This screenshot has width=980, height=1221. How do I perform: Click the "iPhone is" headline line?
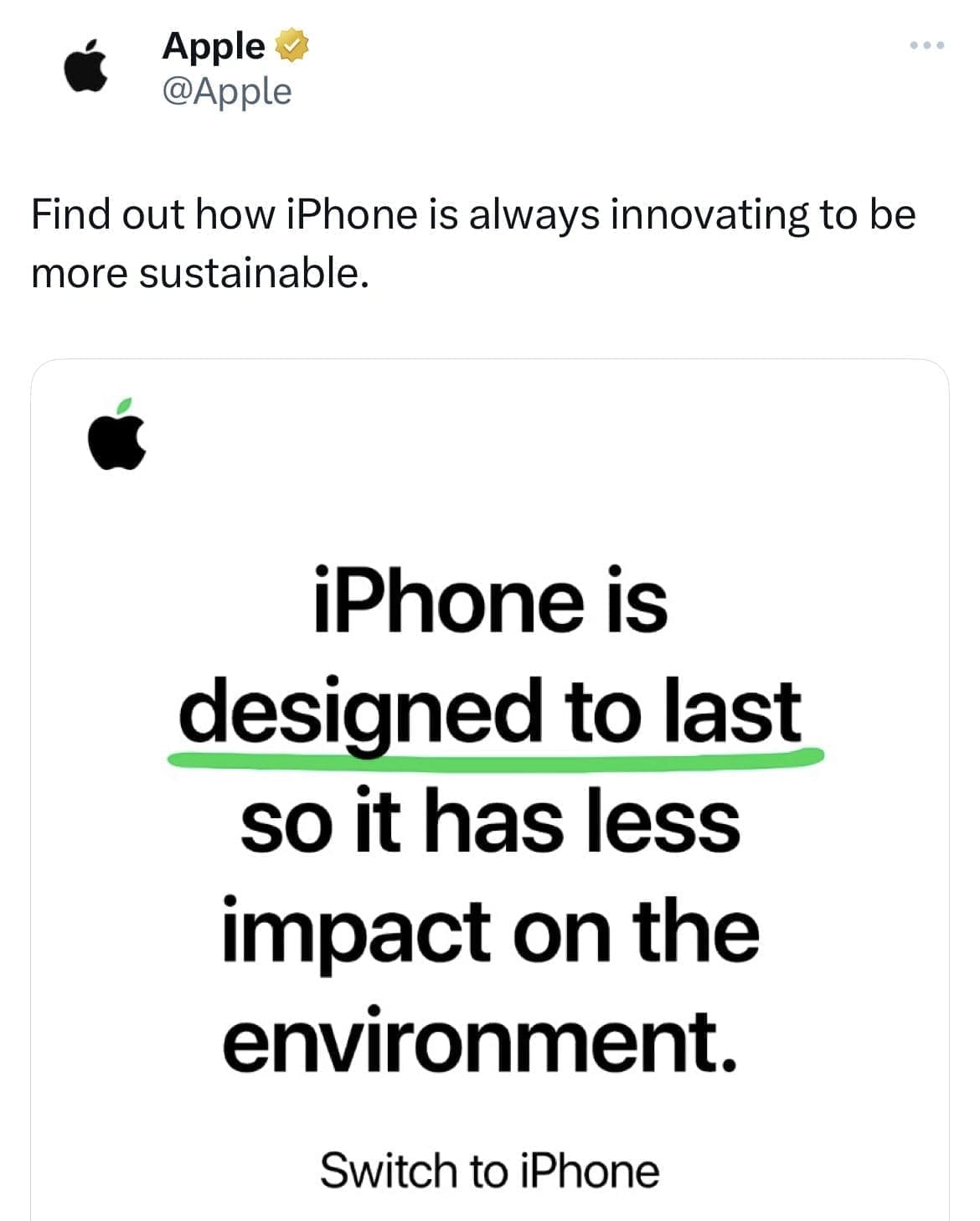pyautogui.click(x=490, y=600)
